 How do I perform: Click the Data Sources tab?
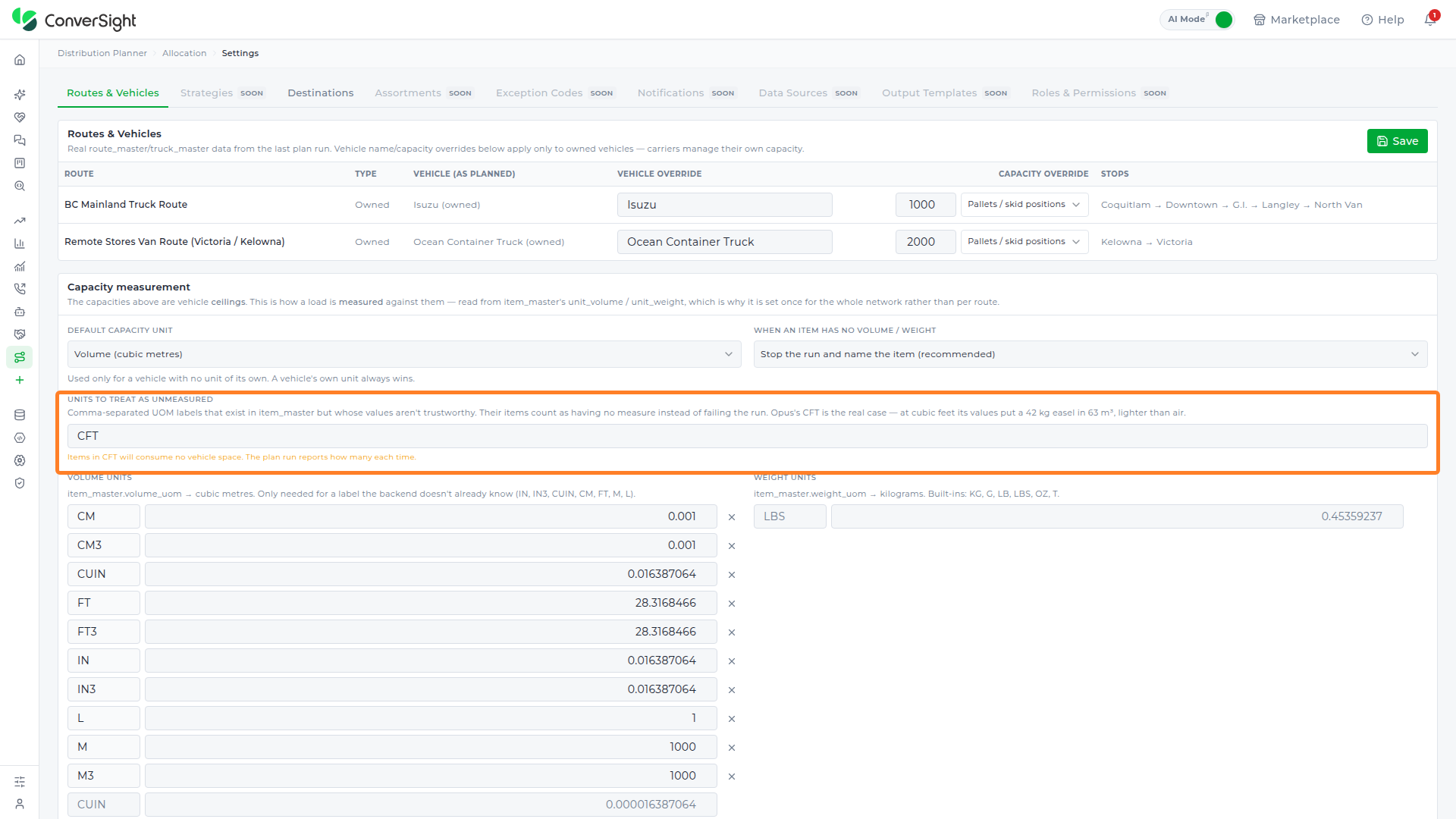coord(808,93)
